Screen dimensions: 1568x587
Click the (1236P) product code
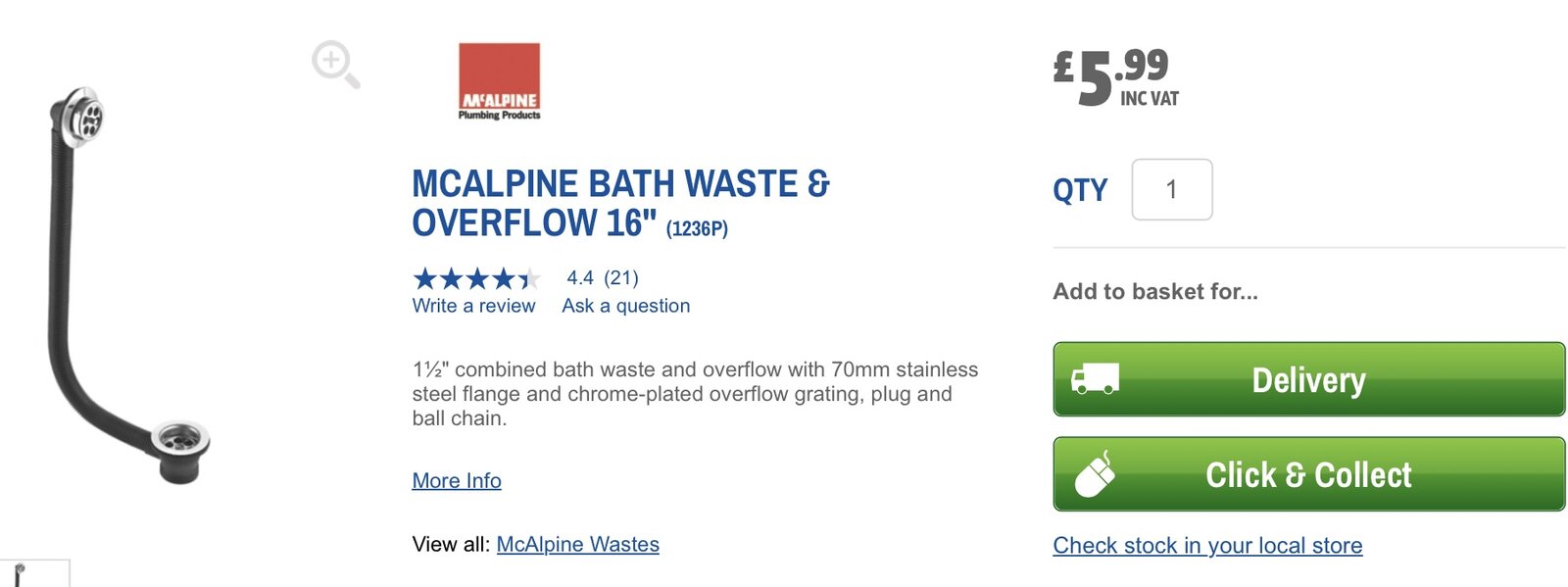point(697,228)
